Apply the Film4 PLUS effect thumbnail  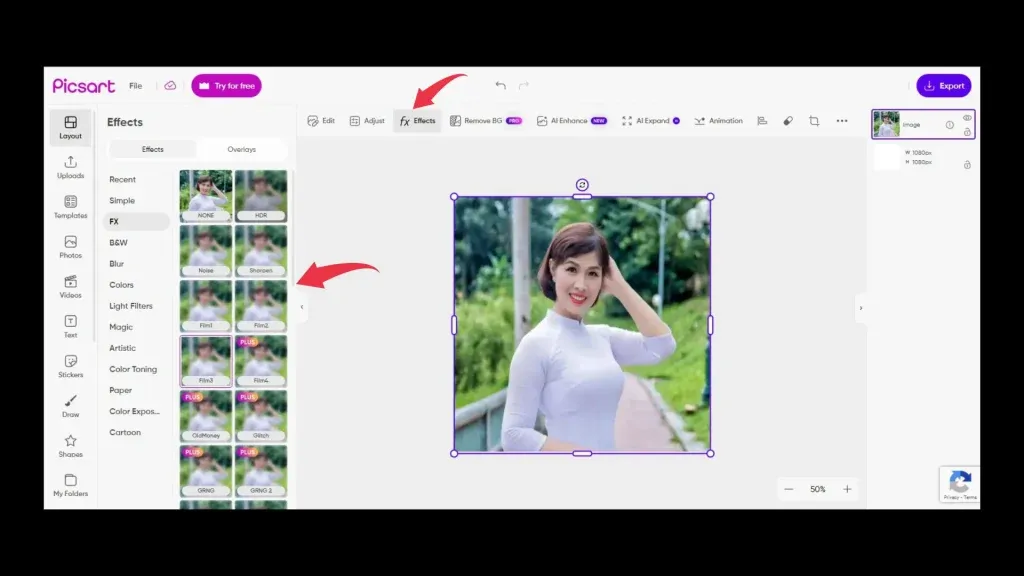[x=261, y=361]
